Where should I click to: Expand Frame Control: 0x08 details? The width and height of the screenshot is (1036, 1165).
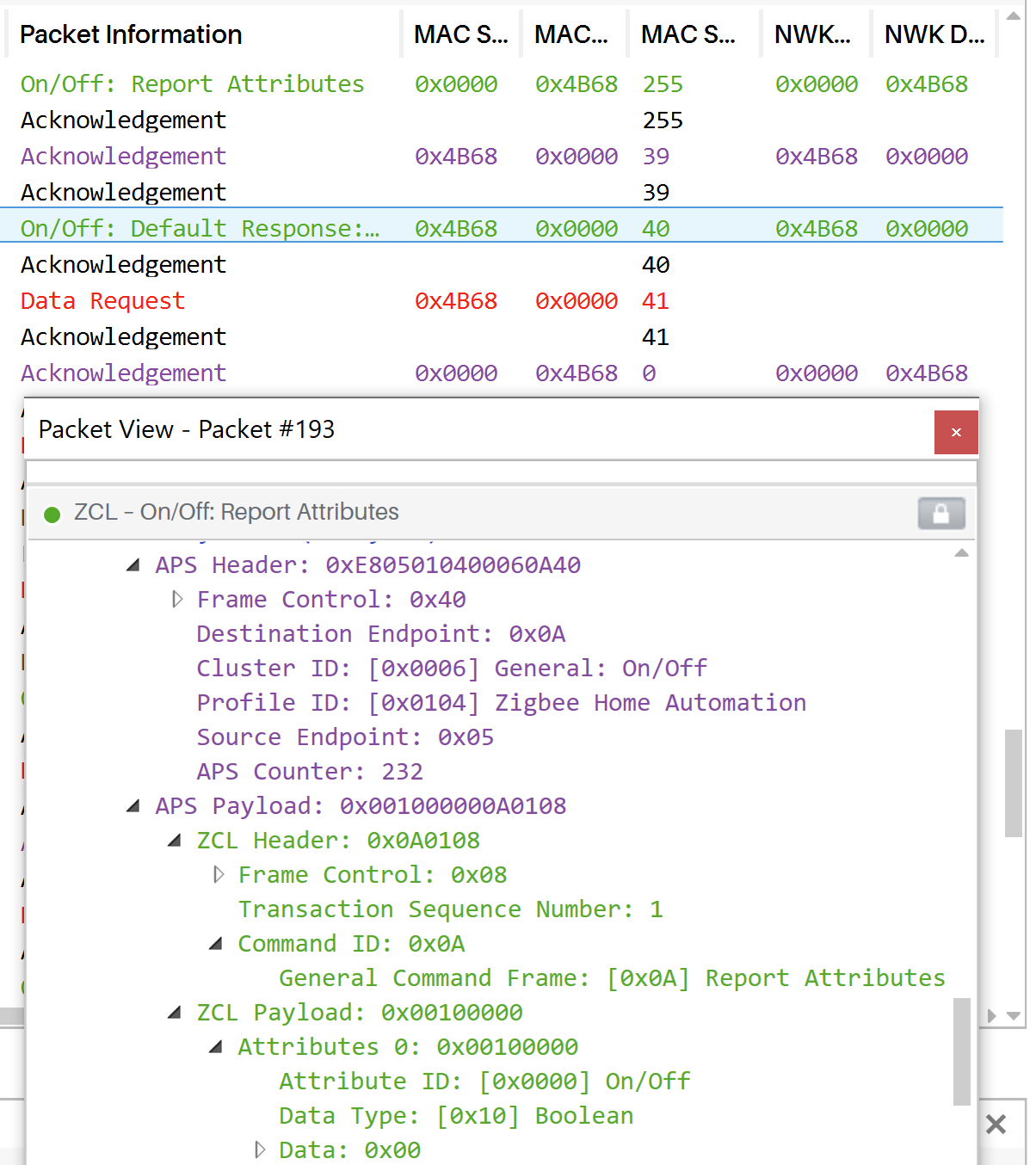pyautogui.click(x=218, y=874)
